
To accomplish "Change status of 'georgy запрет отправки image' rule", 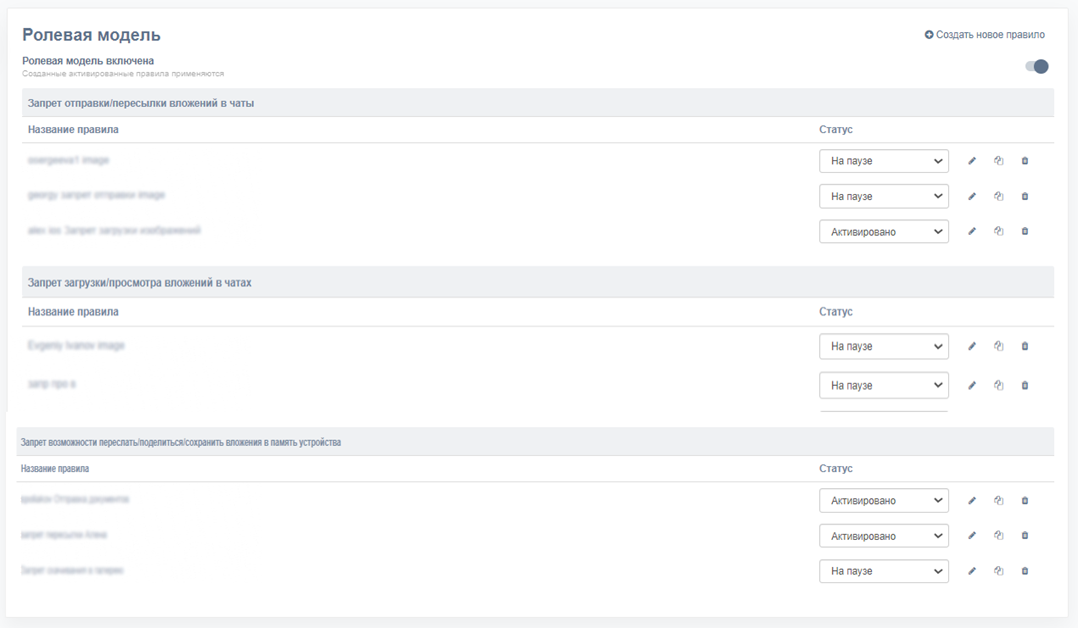I will coord(884,197).
